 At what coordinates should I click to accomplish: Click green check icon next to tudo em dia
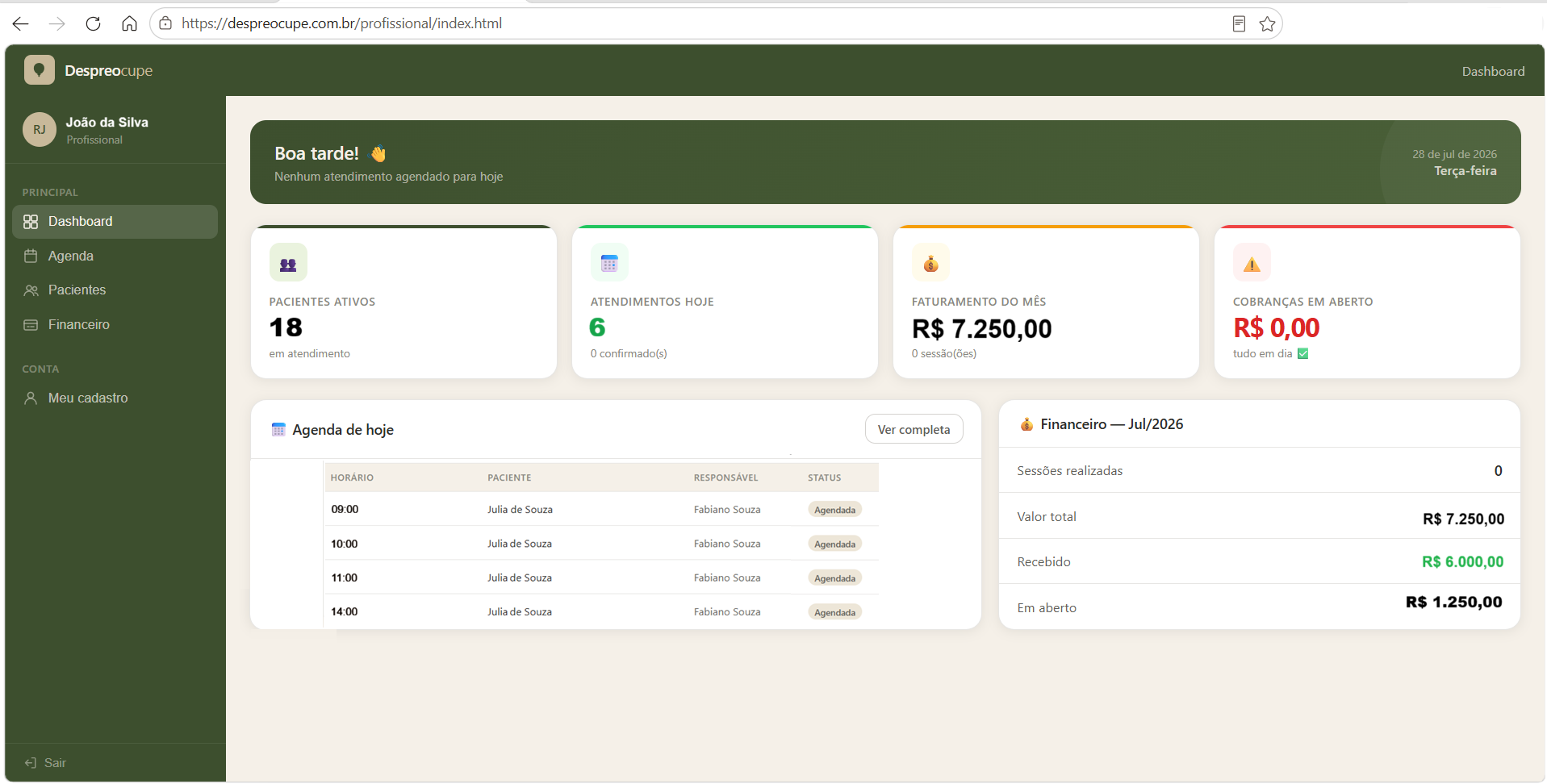coord(1302,353)
